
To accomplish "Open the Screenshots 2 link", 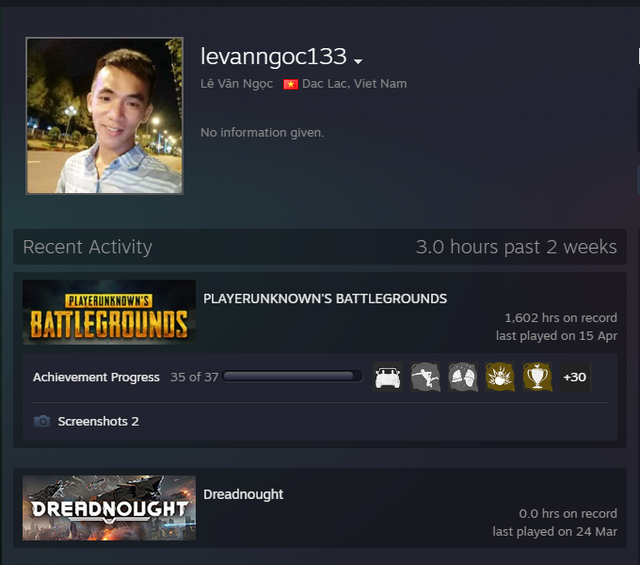I will point(98,422).
